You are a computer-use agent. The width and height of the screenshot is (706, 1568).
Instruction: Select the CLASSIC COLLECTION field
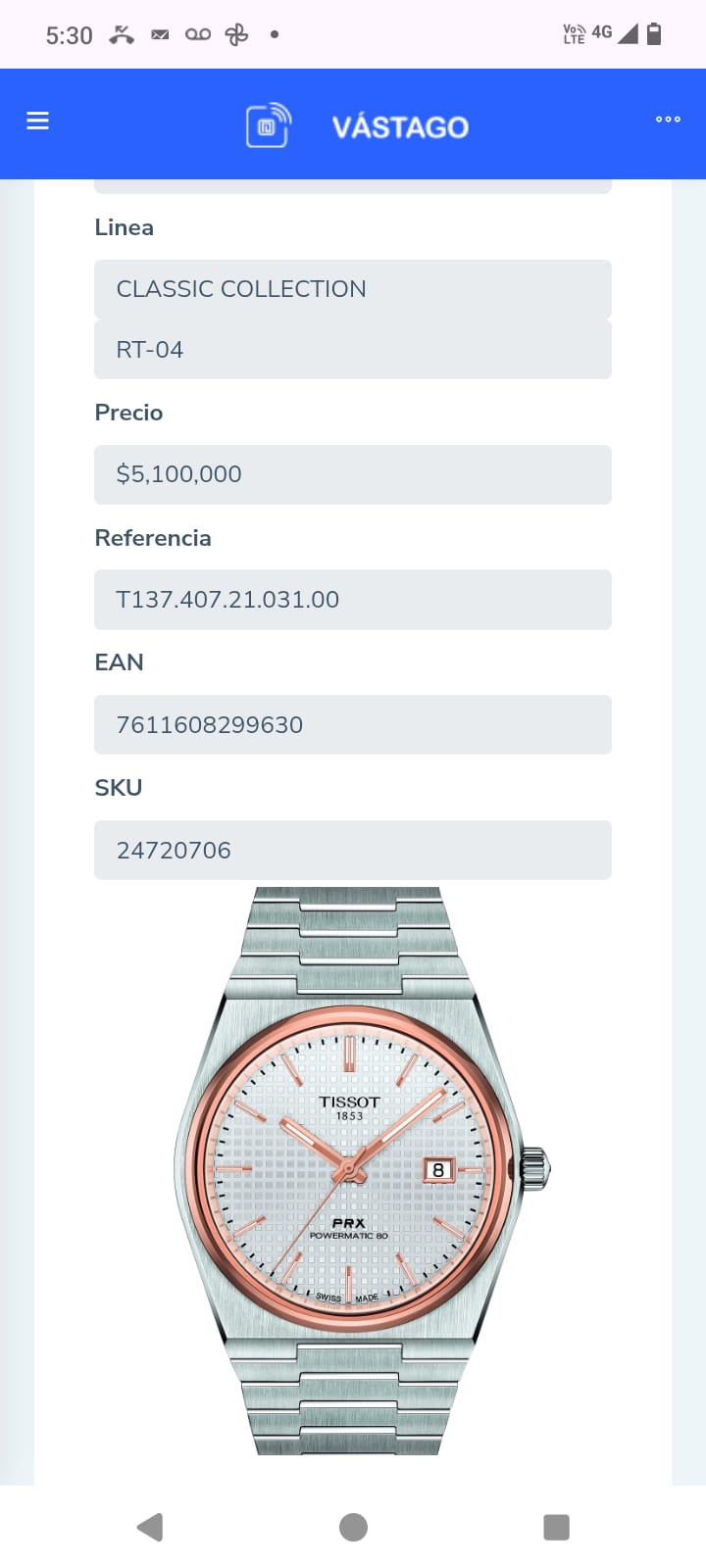(353, 289)
